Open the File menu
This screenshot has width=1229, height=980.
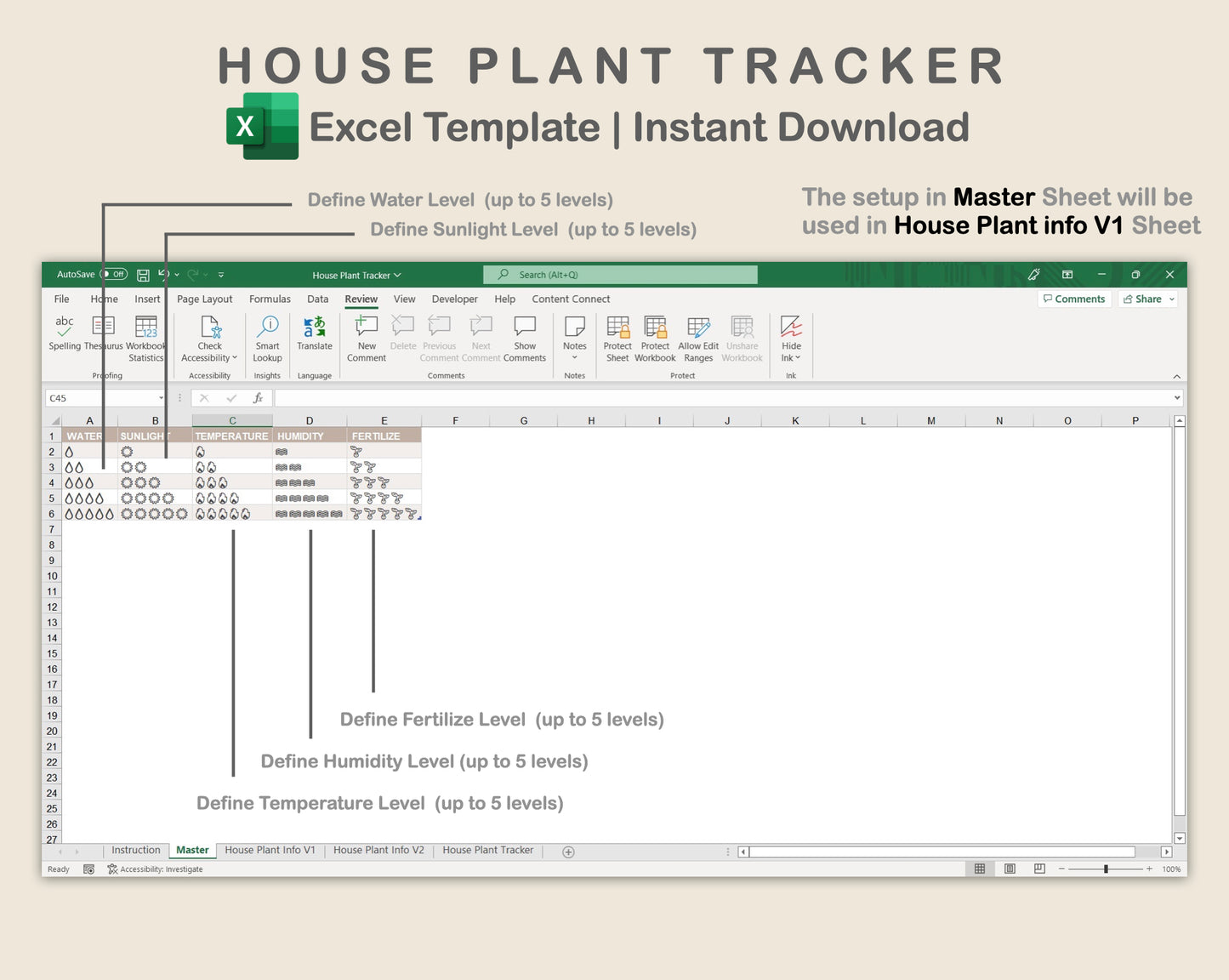tap(61, 299)
